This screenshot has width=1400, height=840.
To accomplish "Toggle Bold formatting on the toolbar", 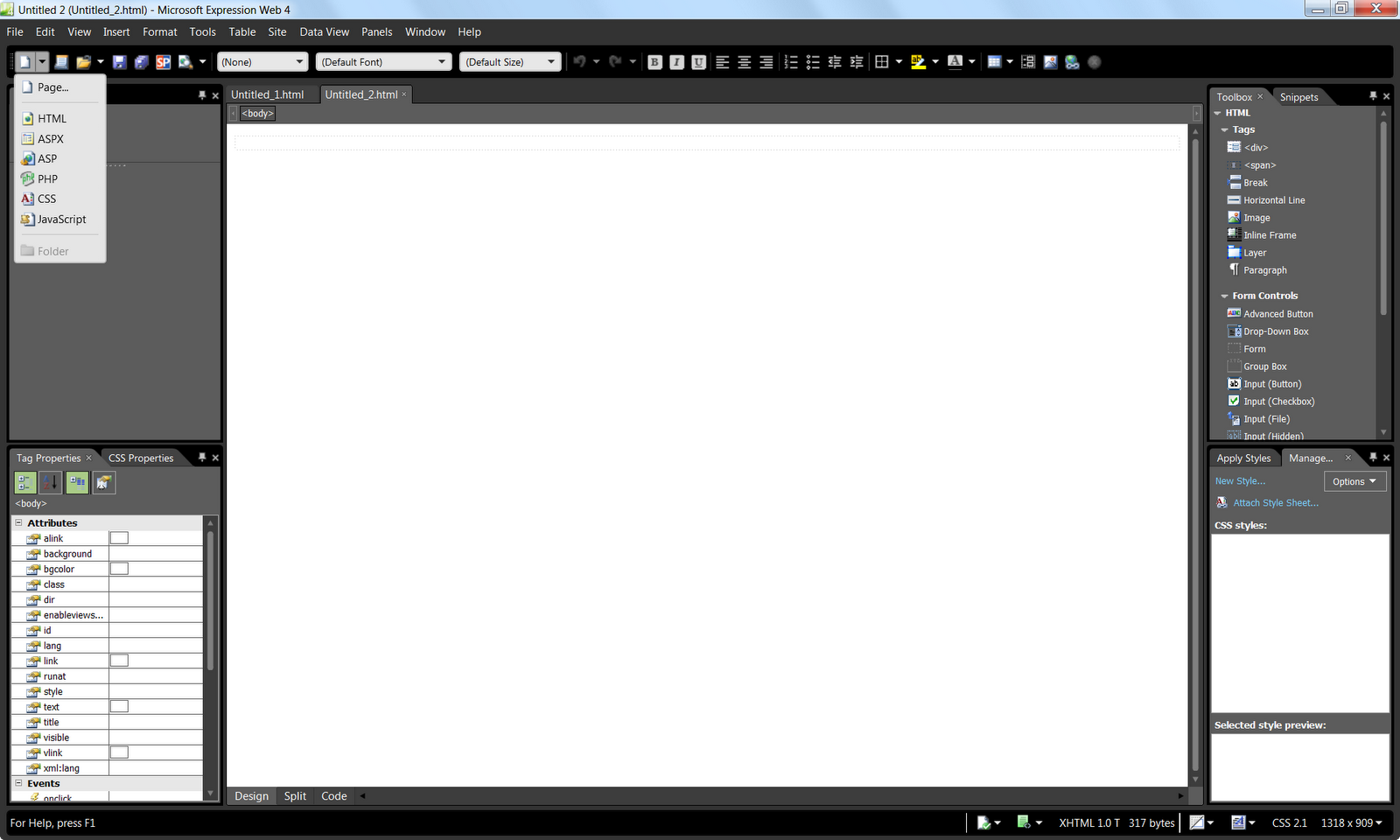I will 654,61.
